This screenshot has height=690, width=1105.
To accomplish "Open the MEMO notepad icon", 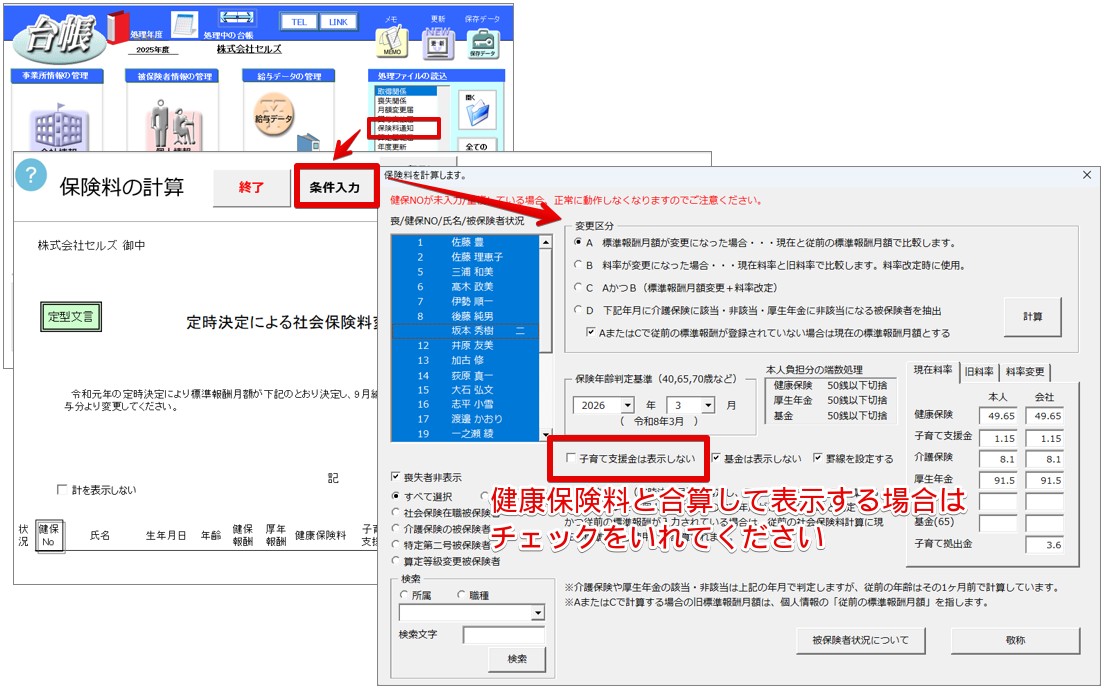I will coord(391,43).
